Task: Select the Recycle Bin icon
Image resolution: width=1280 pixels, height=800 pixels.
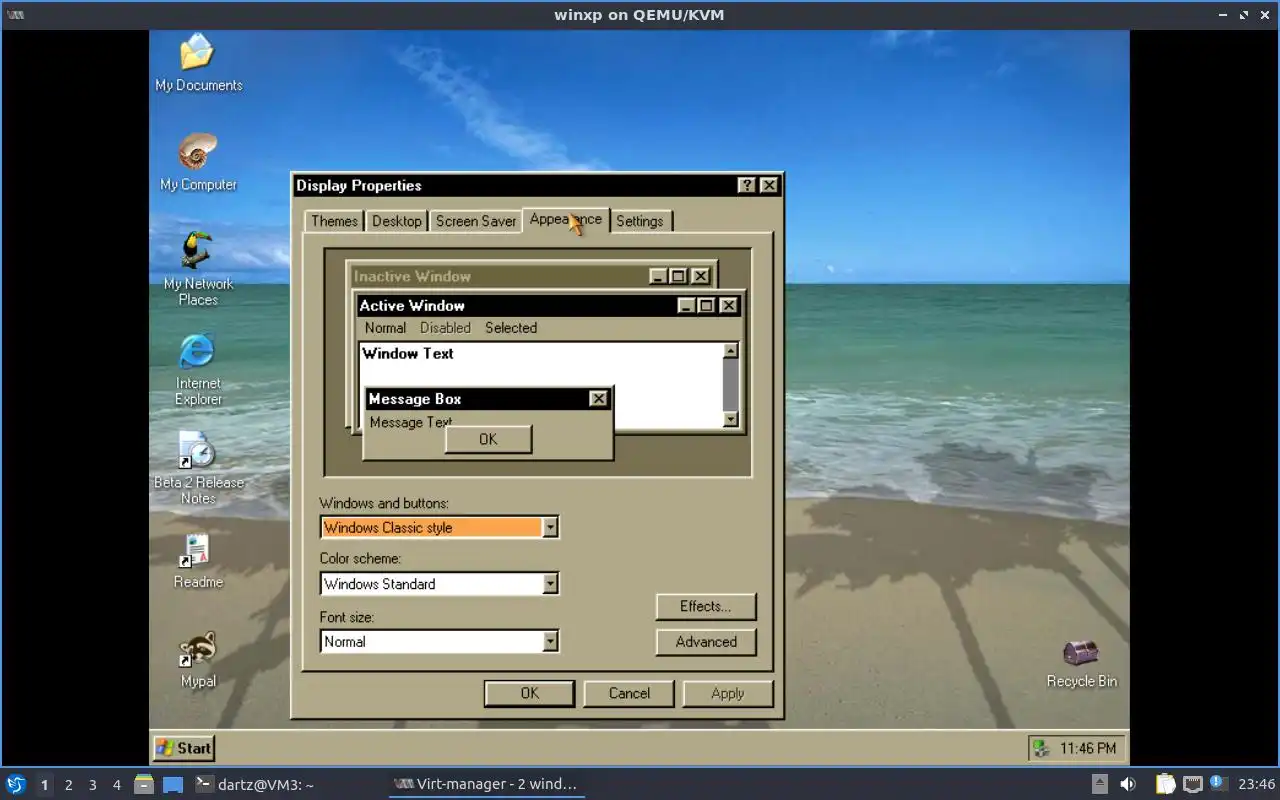Action: [1081, 663]
